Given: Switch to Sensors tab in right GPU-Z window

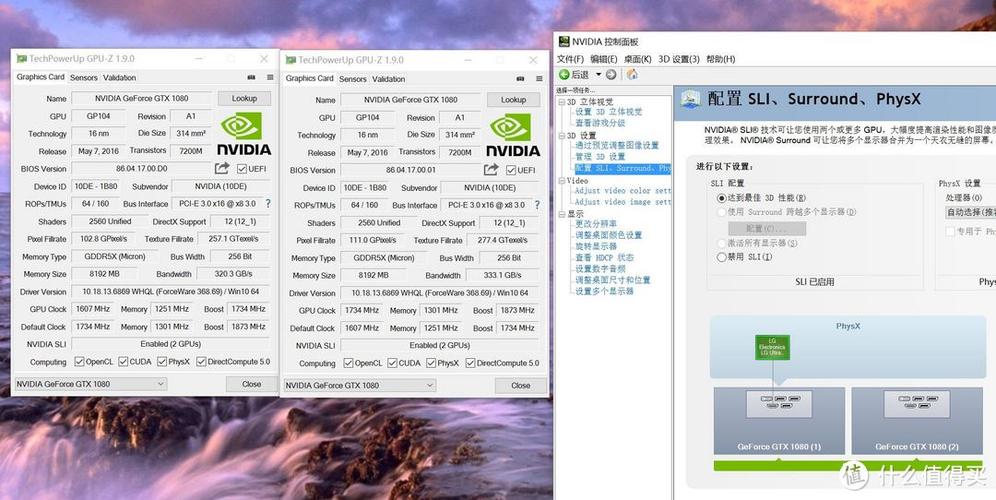Looking at the screenshot, I should [x=353, y=79].
